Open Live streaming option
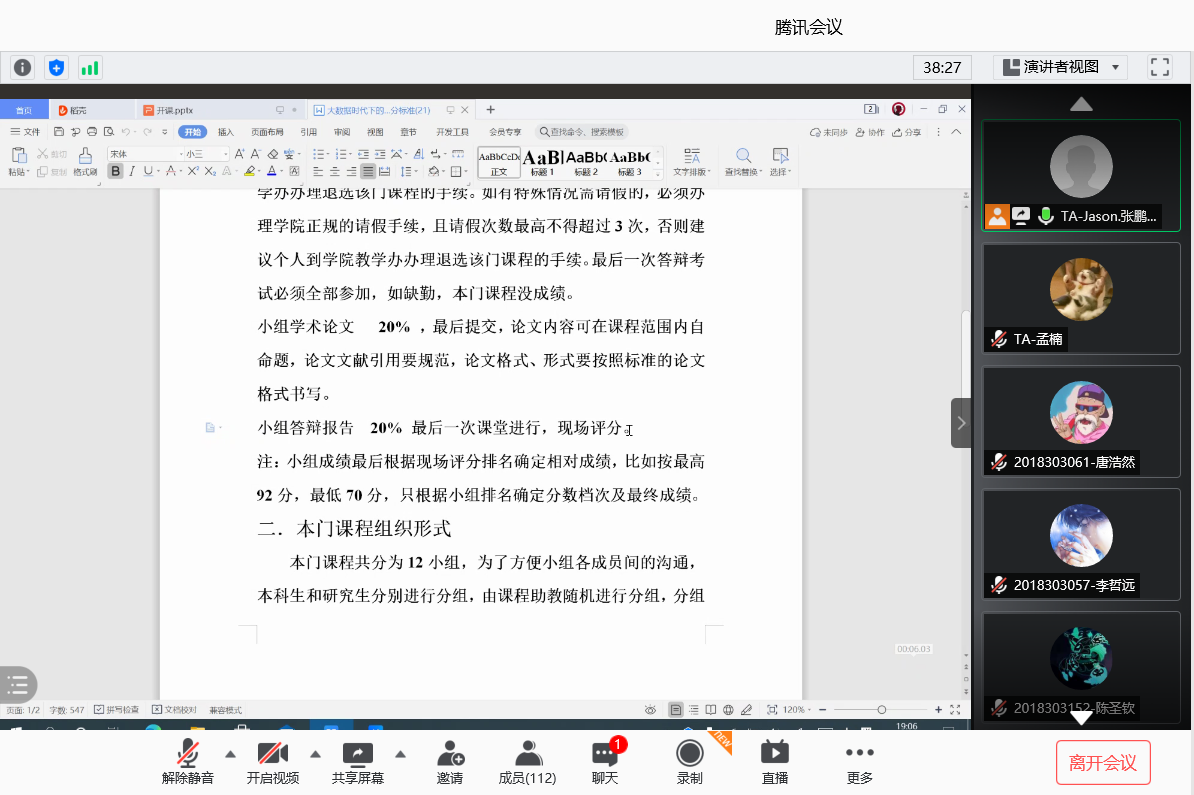Screen dimensions: 1194x795 tap(775, 761)
